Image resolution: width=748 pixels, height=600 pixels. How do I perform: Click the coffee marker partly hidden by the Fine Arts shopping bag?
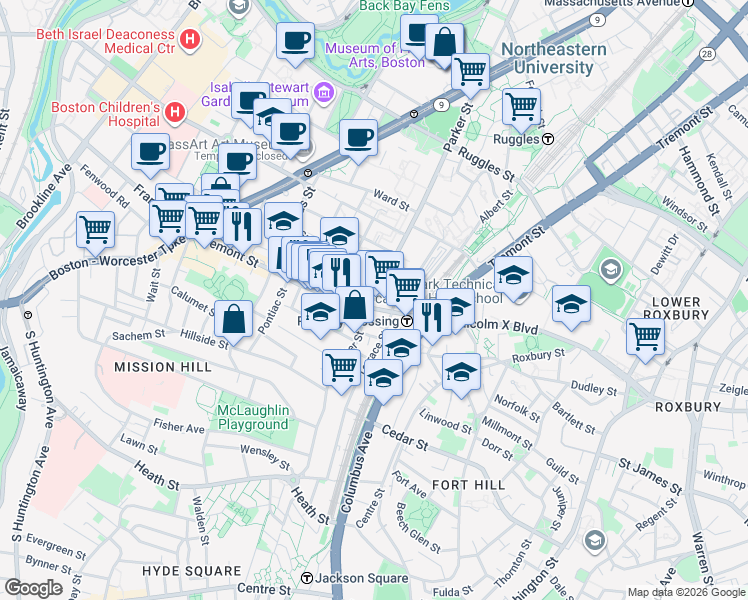point(416,32)
